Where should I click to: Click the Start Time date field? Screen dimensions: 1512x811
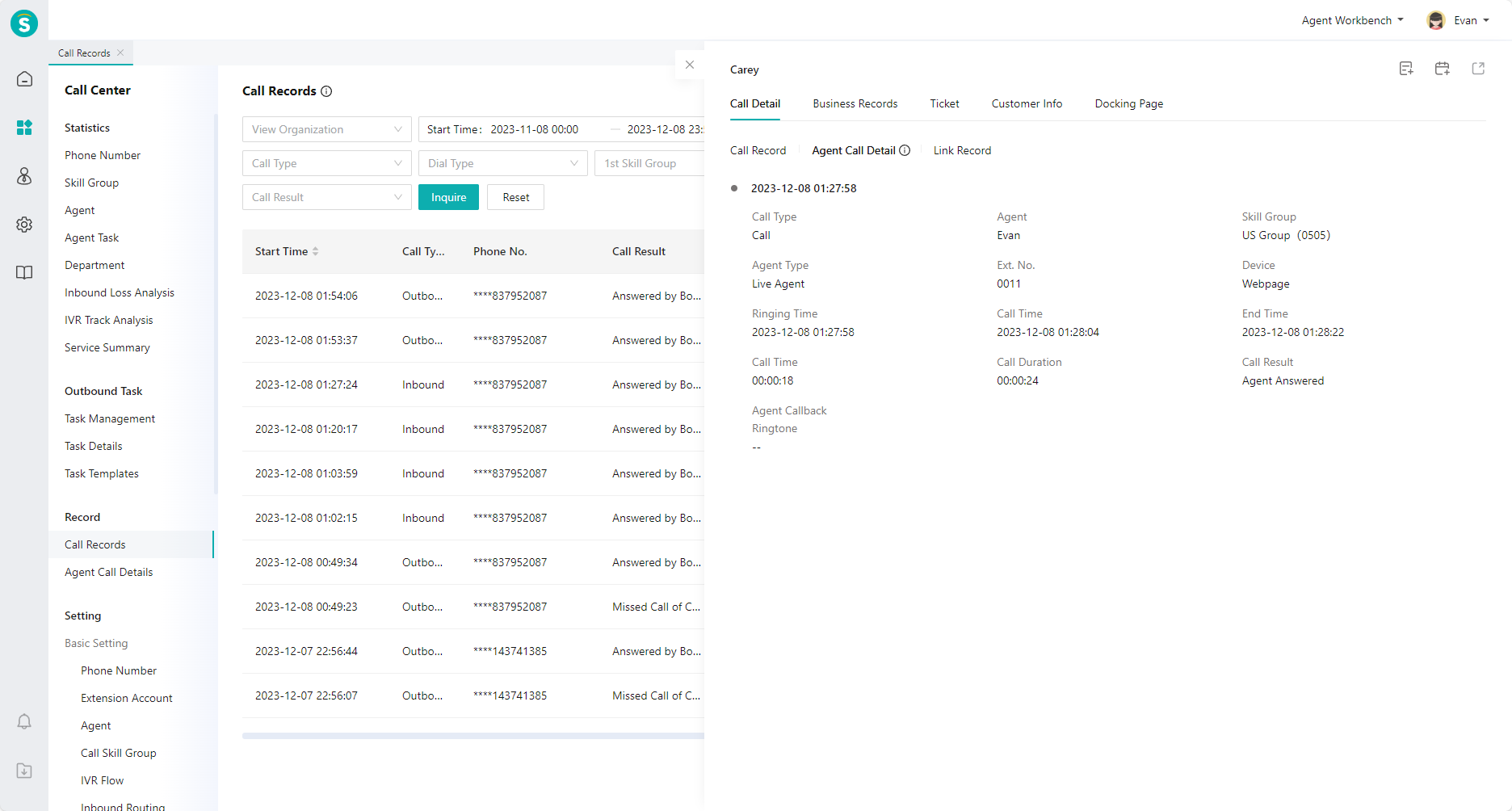pyautogui.click(x=534, y=129)
